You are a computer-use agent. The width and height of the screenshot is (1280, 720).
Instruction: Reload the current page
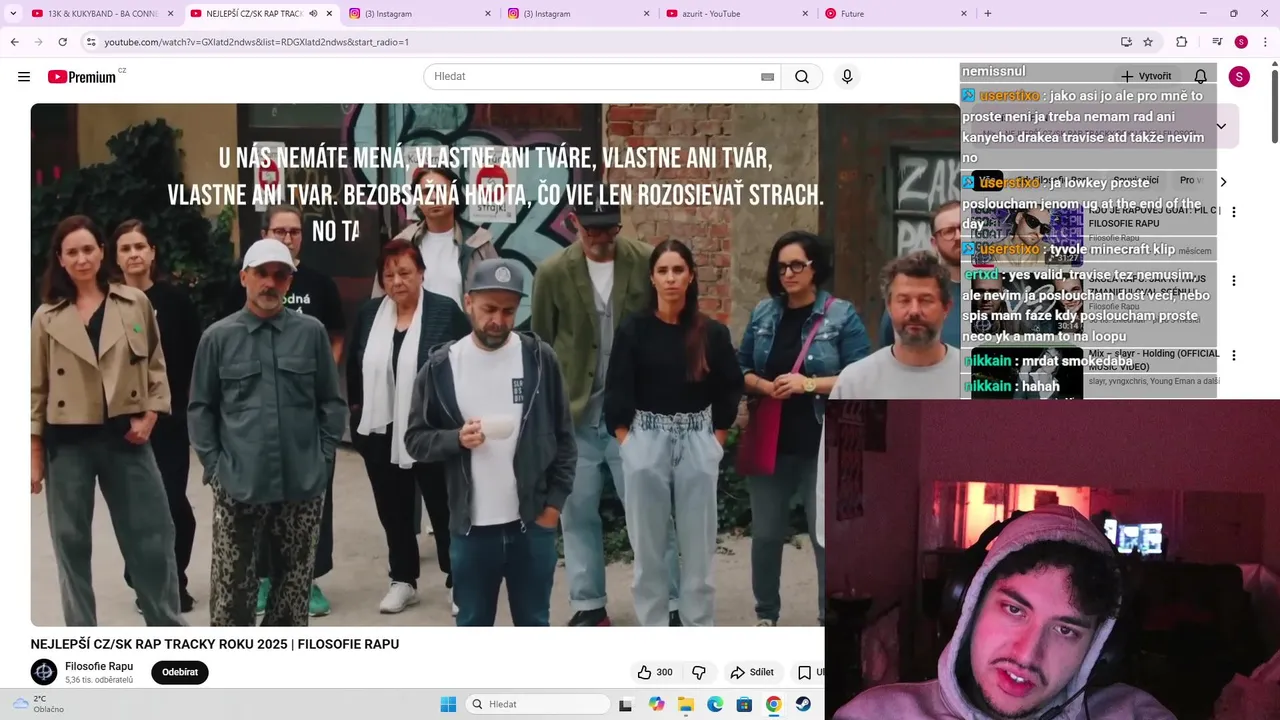point(63,42)
